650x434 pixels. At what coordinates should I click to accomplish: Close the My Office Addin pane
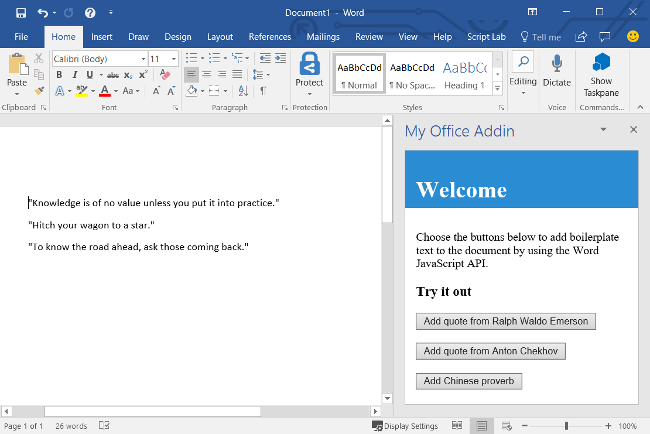(633, 130)
